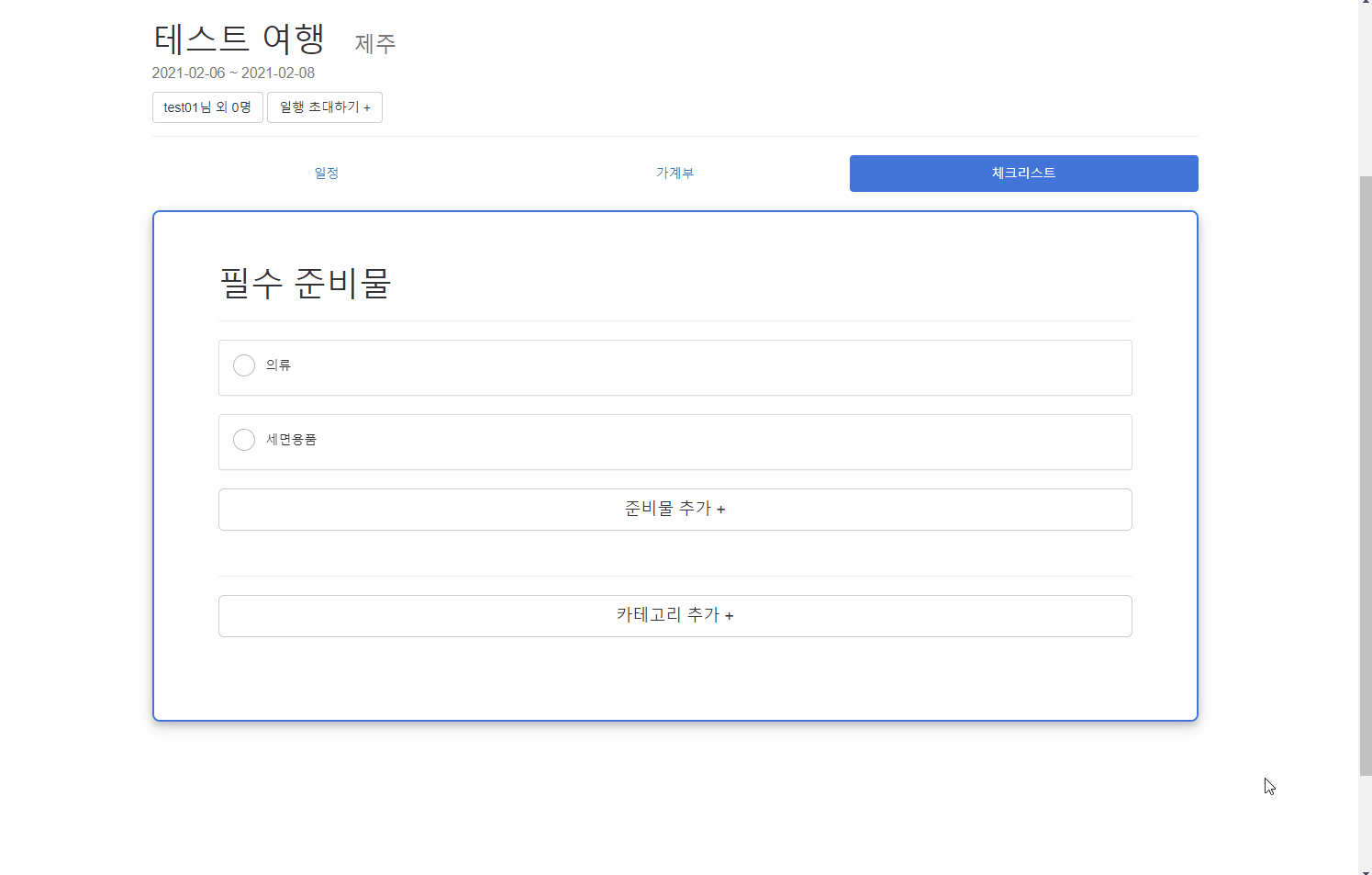This screenshot has width=1372, height=875.
Task: Switch to the 일정 tab
Action: [327, 174]
